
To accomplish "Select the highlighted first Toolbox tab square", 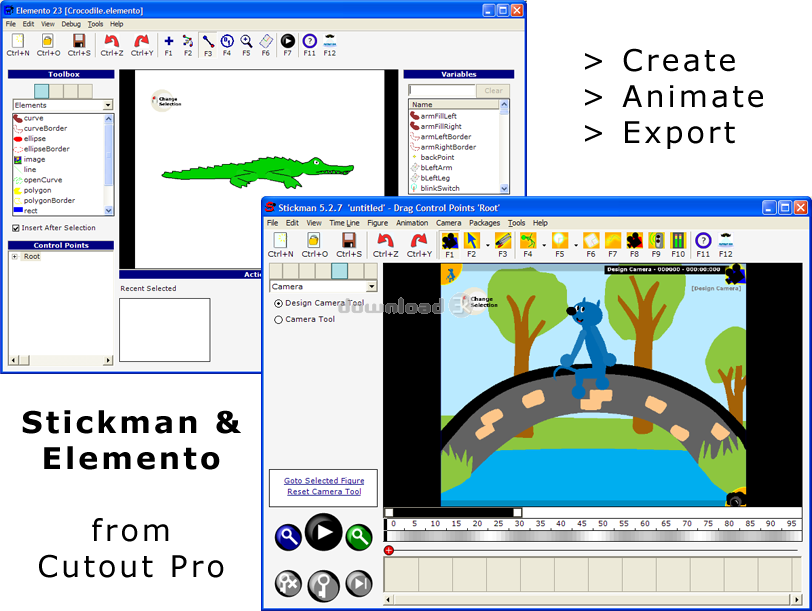I will click(x=41, y=91).
